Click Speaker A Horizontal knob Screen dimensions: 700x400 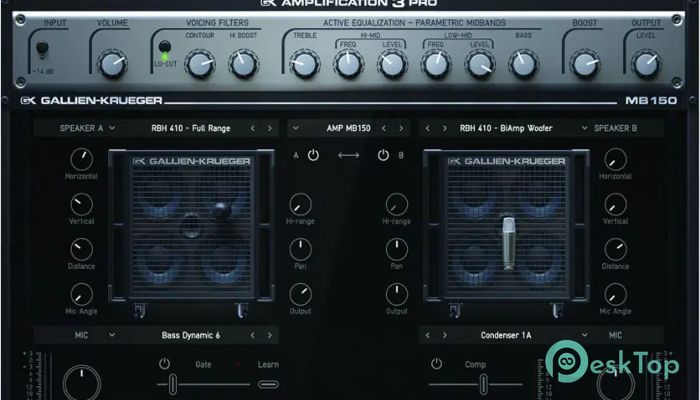pos(82,159)
